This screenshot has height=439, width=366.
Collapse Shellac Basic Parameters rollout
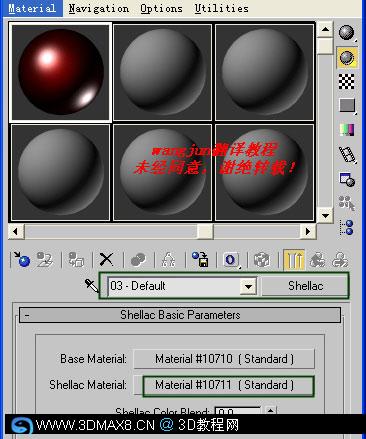(180, 315)
